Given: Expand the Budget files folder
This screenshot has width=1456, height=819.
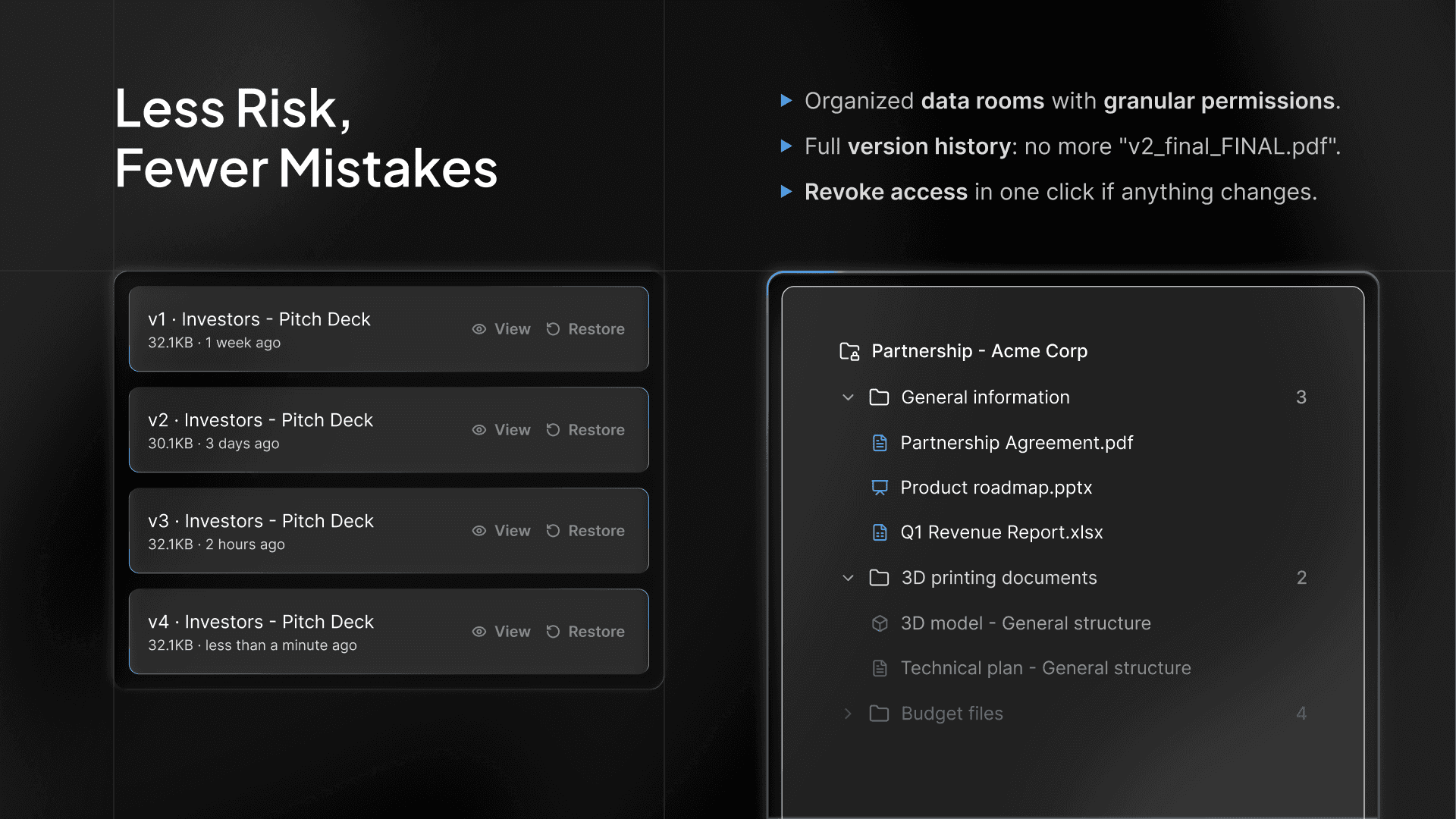Looking at the screenshot, I should pyautogui.click(x=847, y=713).
